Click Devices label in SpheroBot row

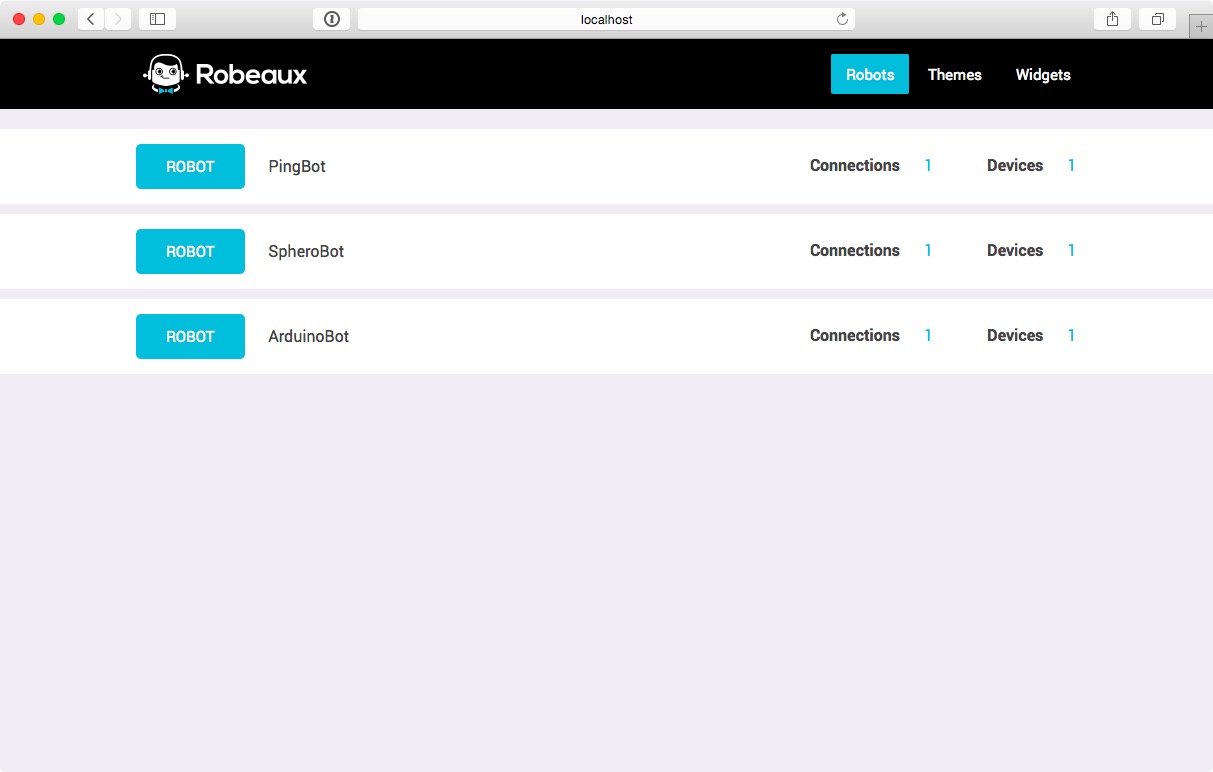(x=1015, y=250)
